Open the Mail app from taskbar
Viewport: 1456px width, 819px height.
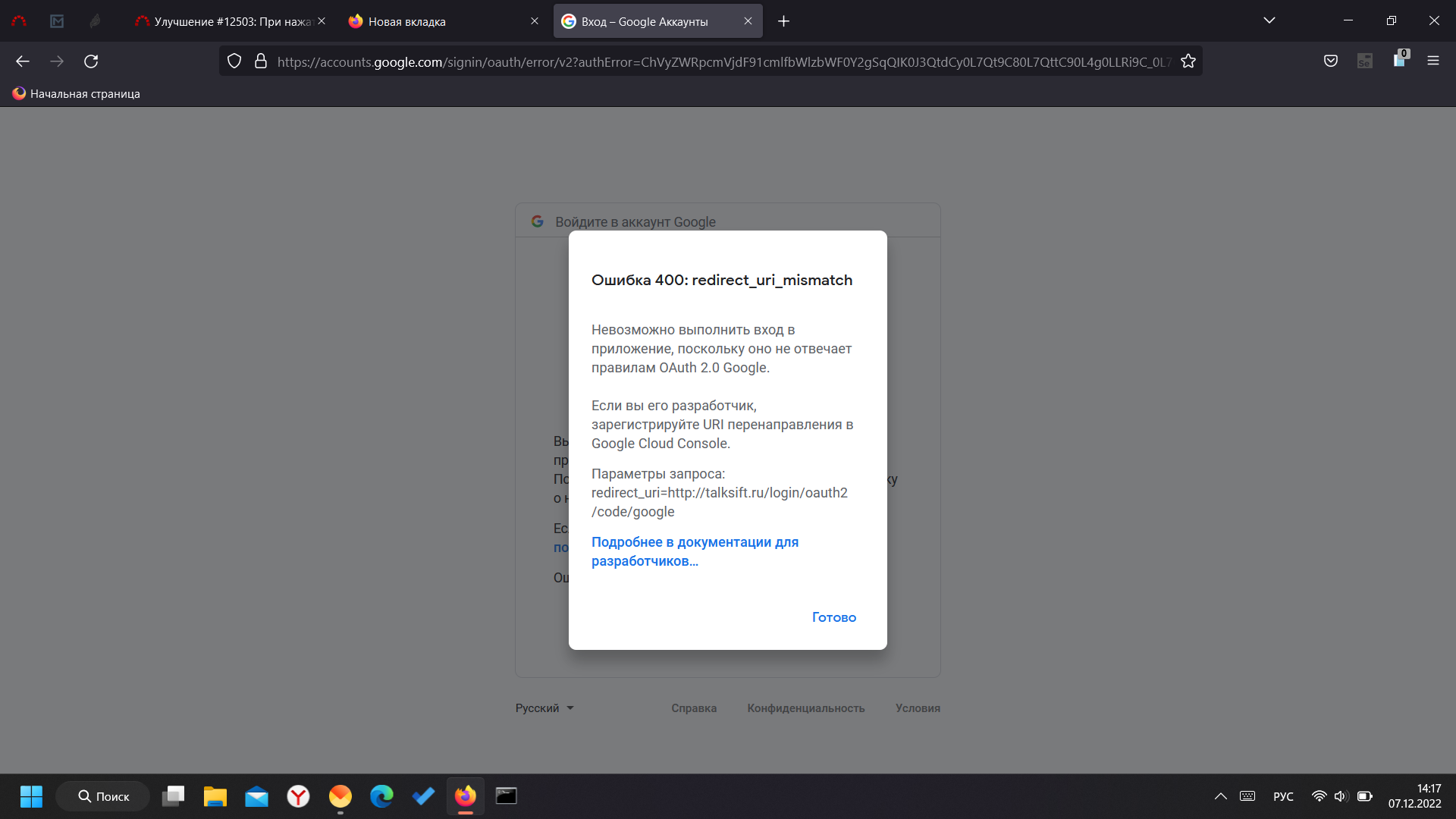257,796
